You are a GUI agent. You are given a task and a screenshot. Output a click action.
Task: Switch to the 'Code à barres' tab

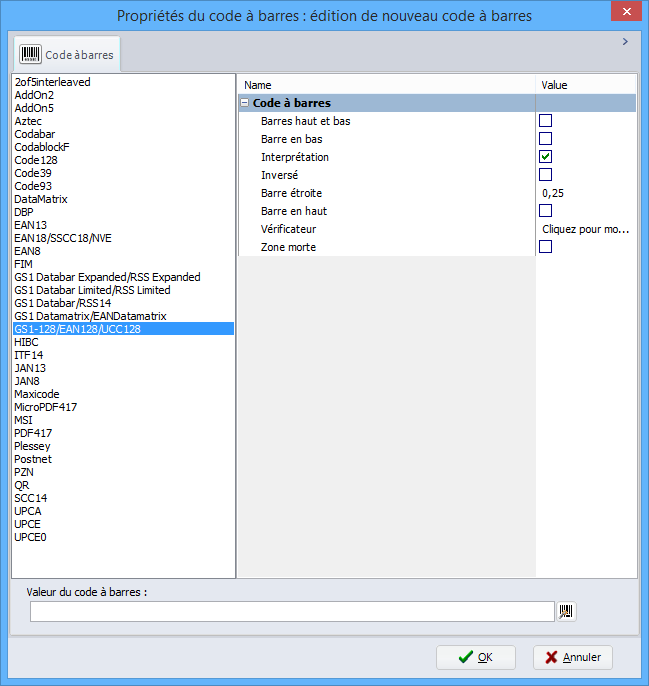click(x=67, y=55)
